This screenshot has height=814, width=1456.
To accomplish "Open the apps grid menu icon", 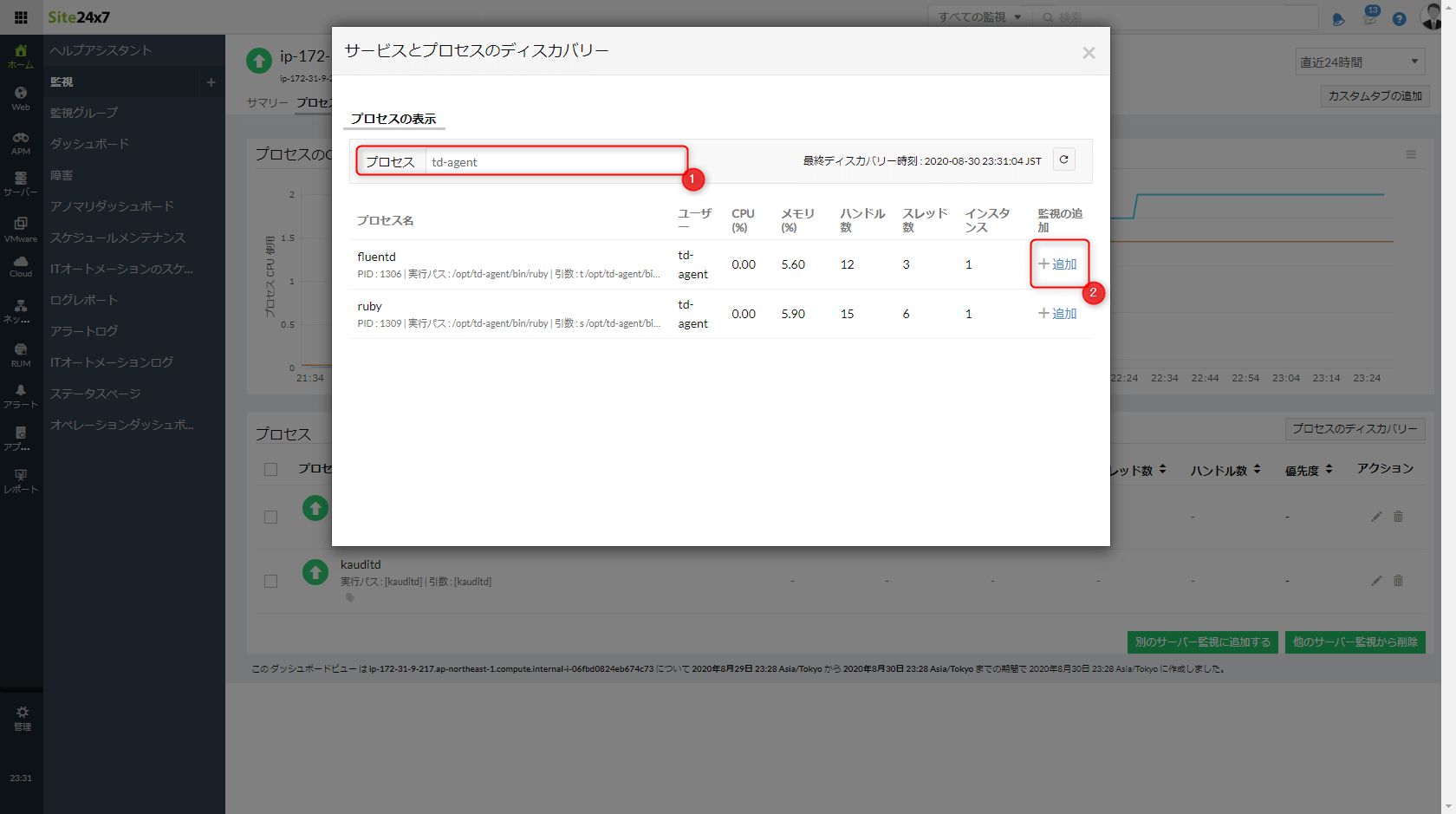I will pos(21,17).
